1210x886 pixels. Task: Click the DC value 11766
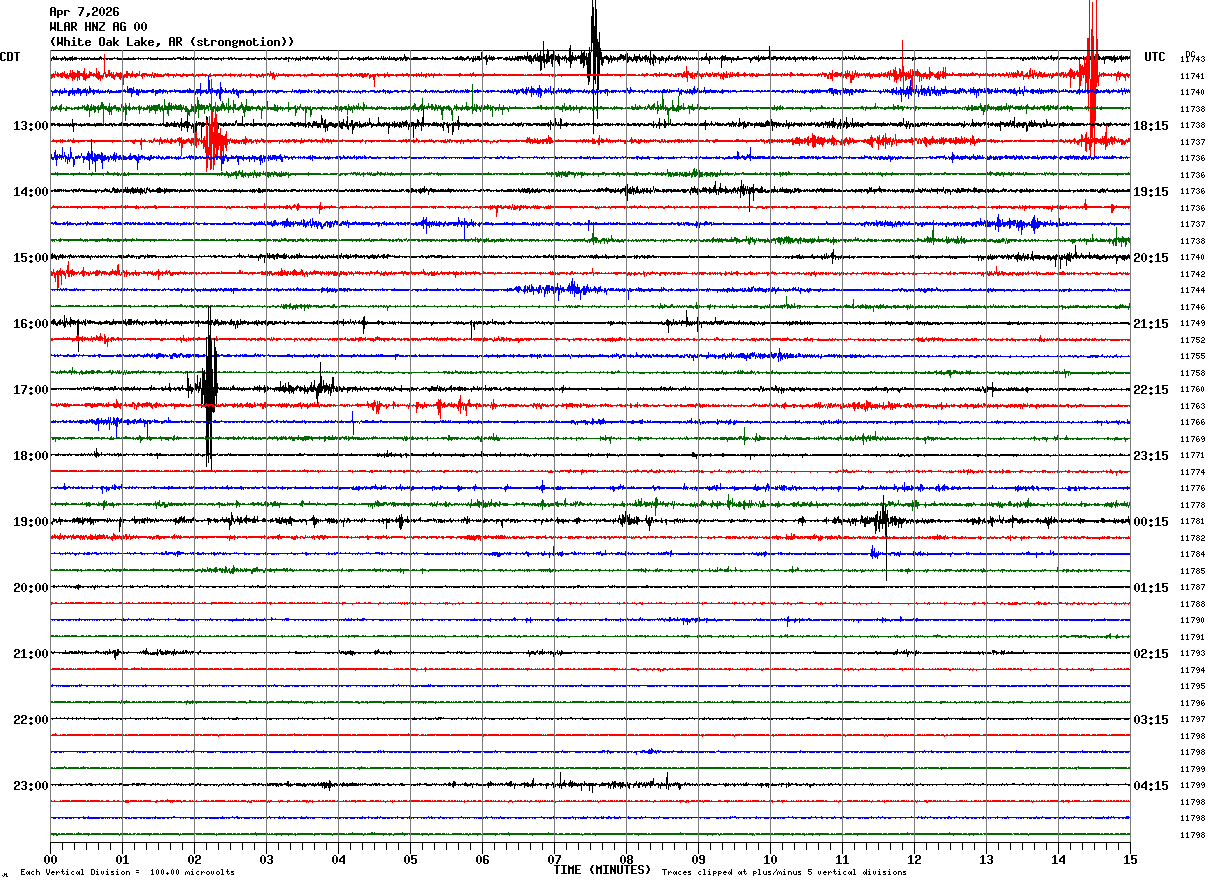(1192, 422)
